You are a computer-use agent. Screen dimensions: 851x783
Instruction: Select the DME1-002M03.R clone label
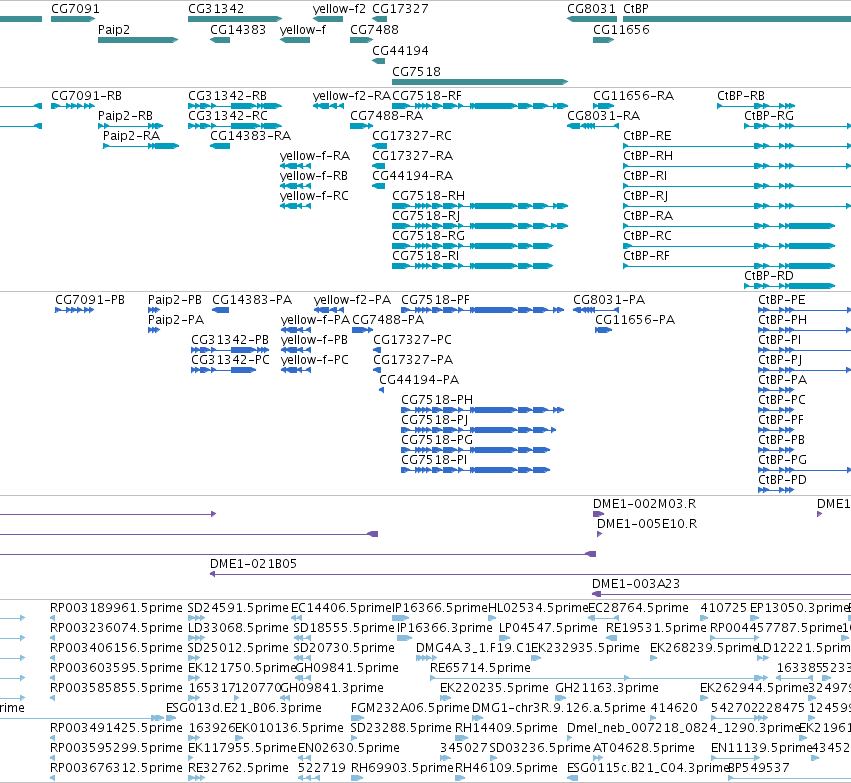coord(644,504)
